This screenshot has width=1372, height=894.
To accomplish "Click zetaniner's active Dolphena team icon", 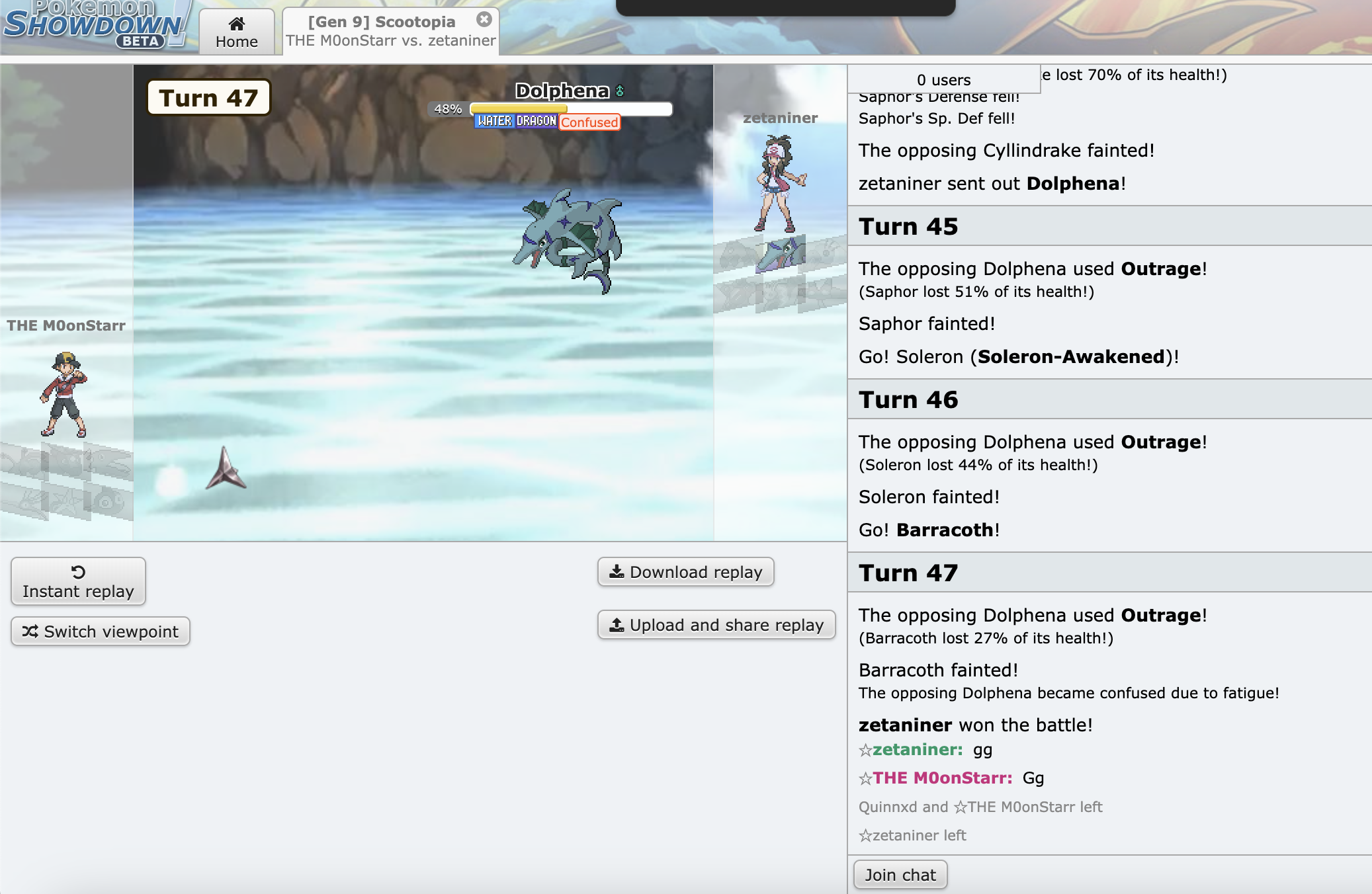I will pos(781,255).
